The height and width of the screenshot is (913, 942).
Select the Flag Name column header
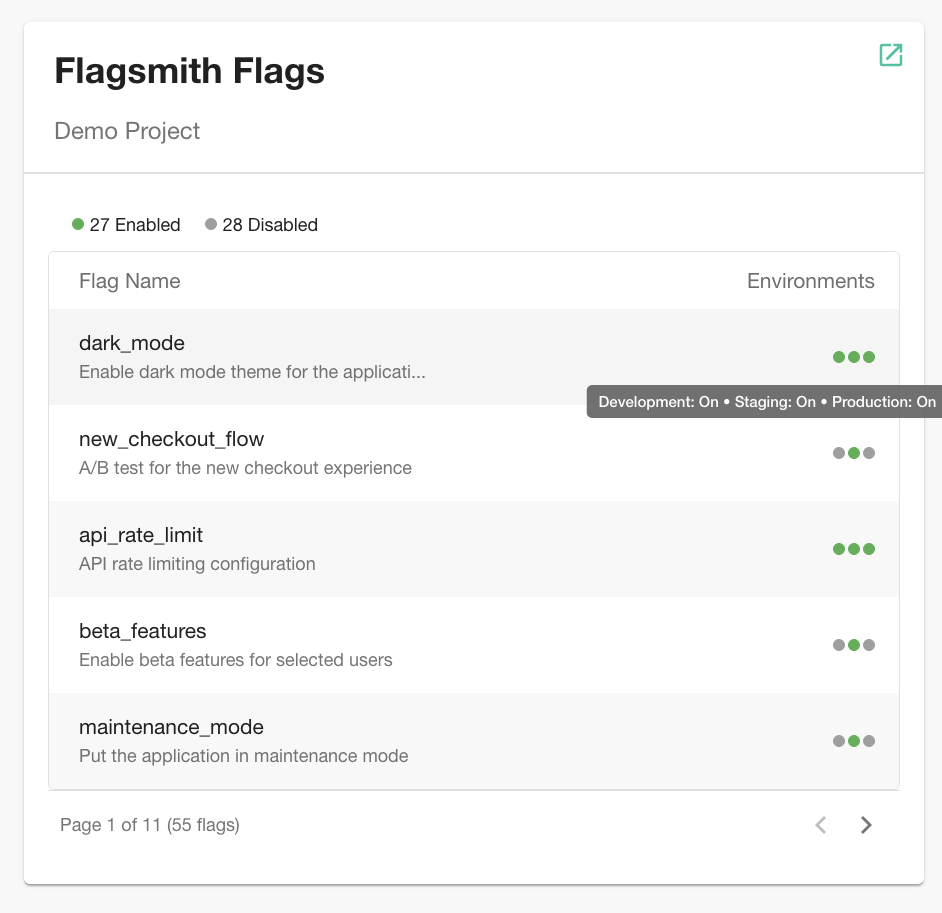click(x=129, y=281)
